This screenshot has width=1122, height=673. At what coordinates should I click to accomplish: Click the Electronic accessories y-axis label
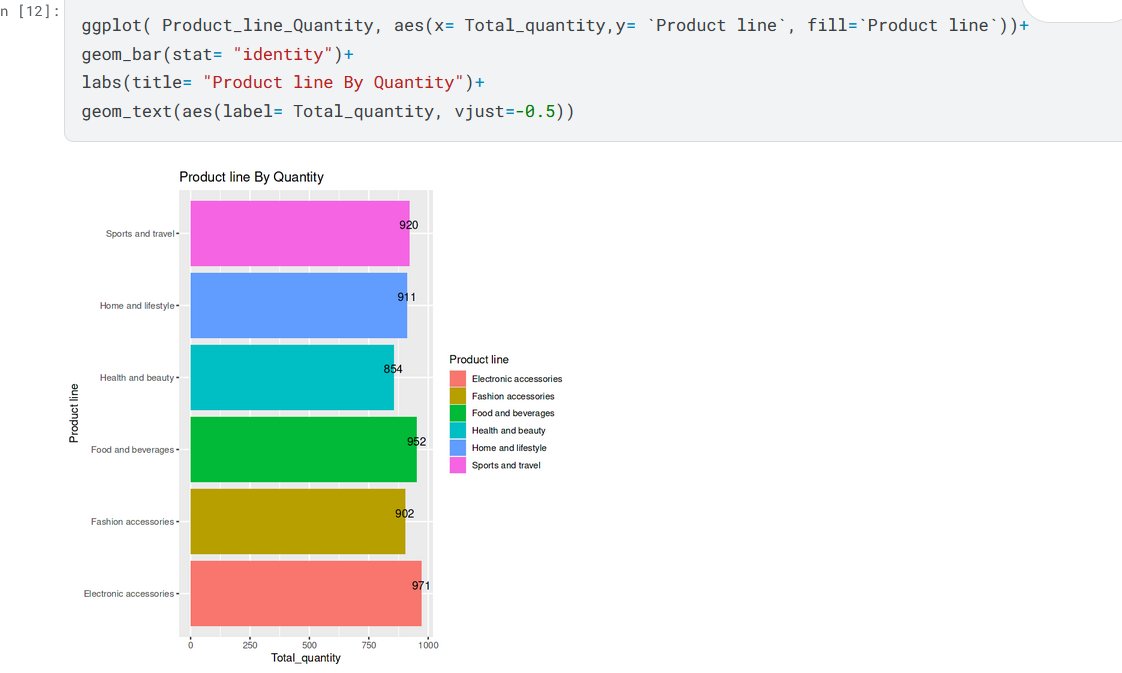pos(129,594)
